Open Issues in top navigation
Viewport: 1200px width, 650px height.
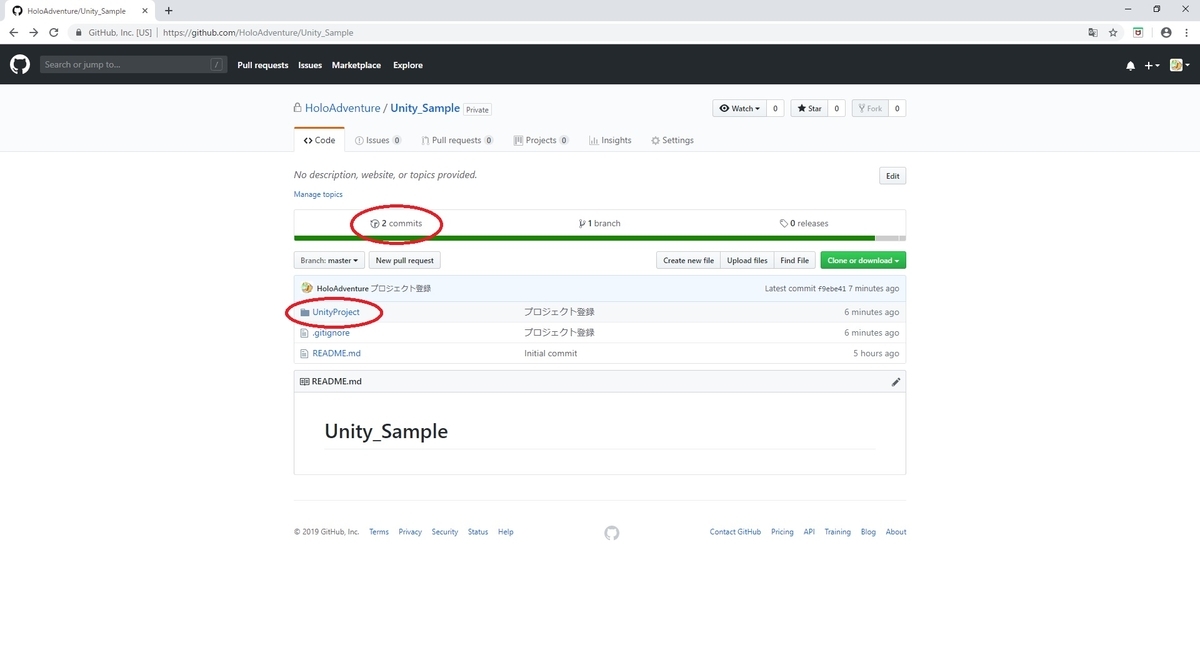[x=310, y=65]
